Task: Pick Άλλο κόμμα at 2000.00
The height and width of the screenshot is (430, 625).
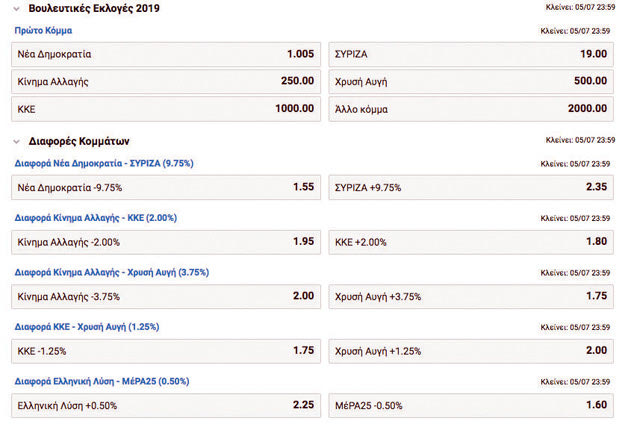Action: 471,109
